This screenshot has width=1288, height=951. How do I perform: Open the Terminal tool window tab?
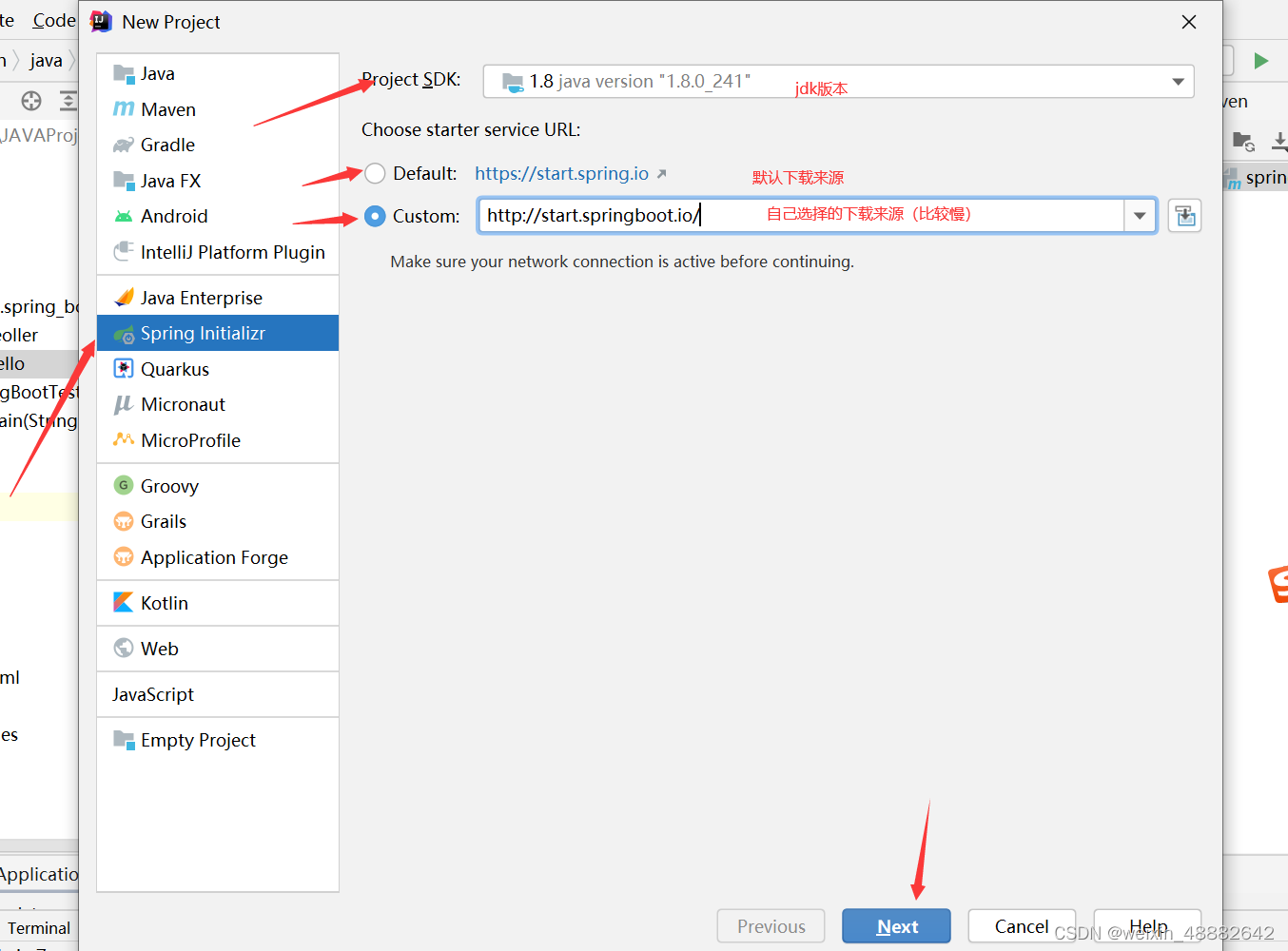pyautogui.click(x=39, y=928)
